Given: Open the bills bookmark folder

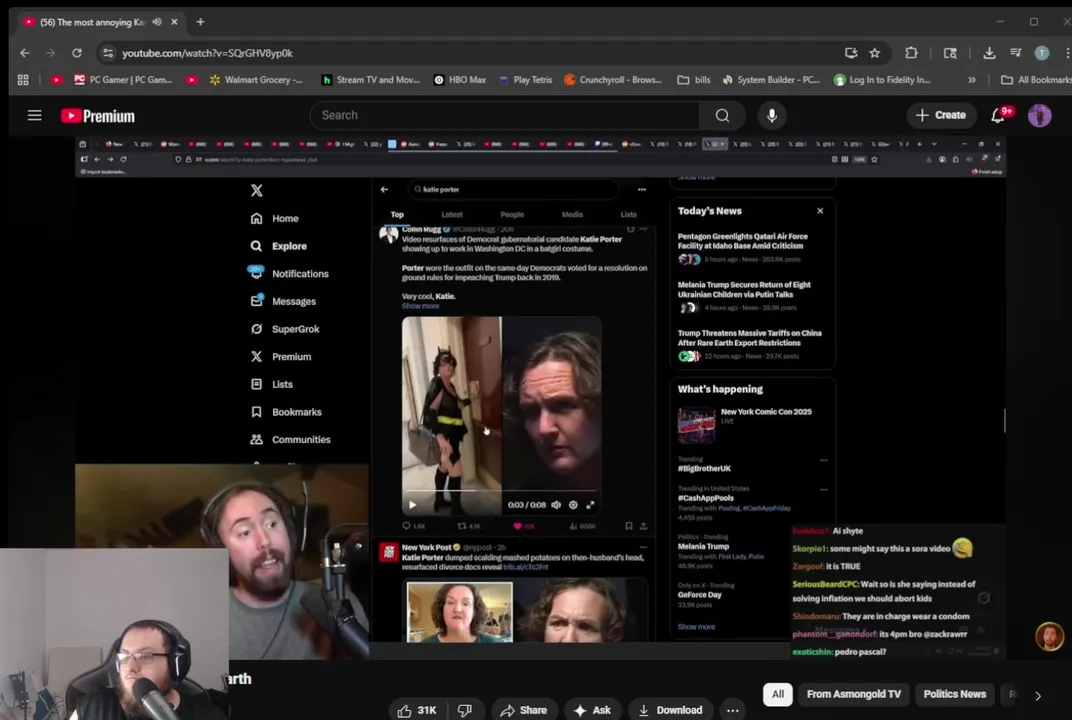Looking at the screenshot, I should pos(693,80).
